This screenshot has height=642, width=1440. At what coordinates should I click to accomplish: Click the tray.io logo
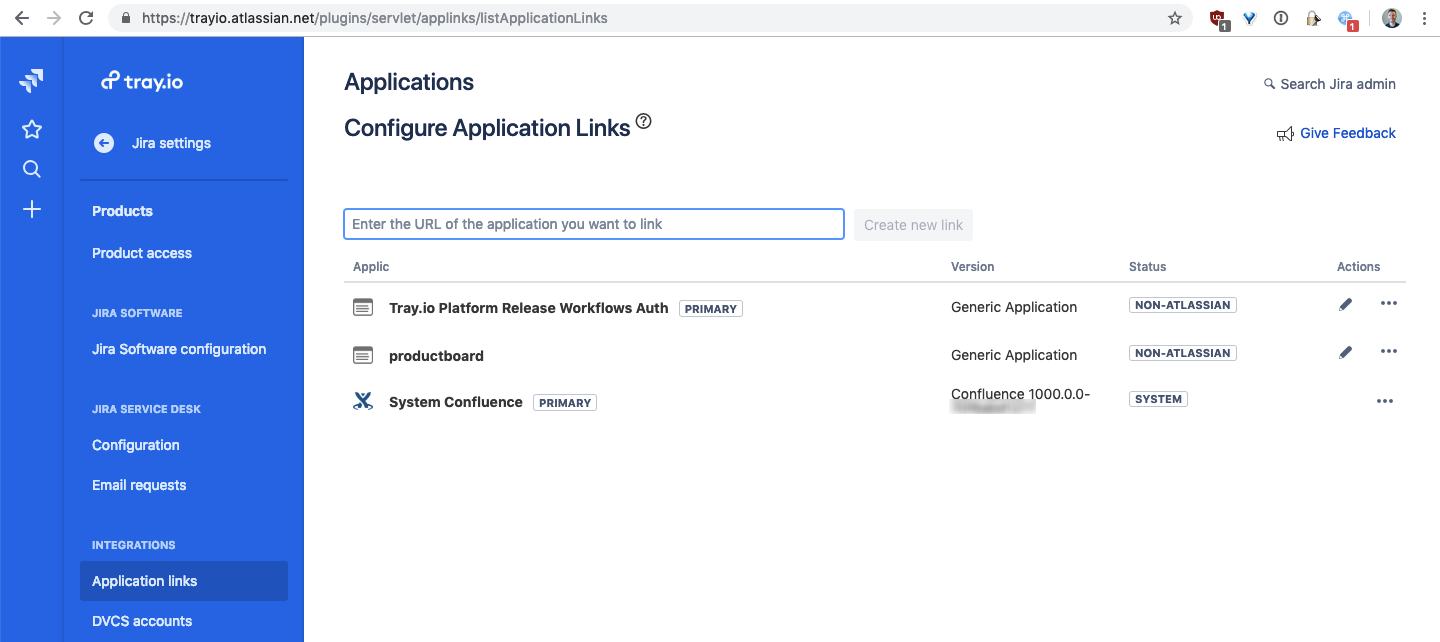coord(142,81)
